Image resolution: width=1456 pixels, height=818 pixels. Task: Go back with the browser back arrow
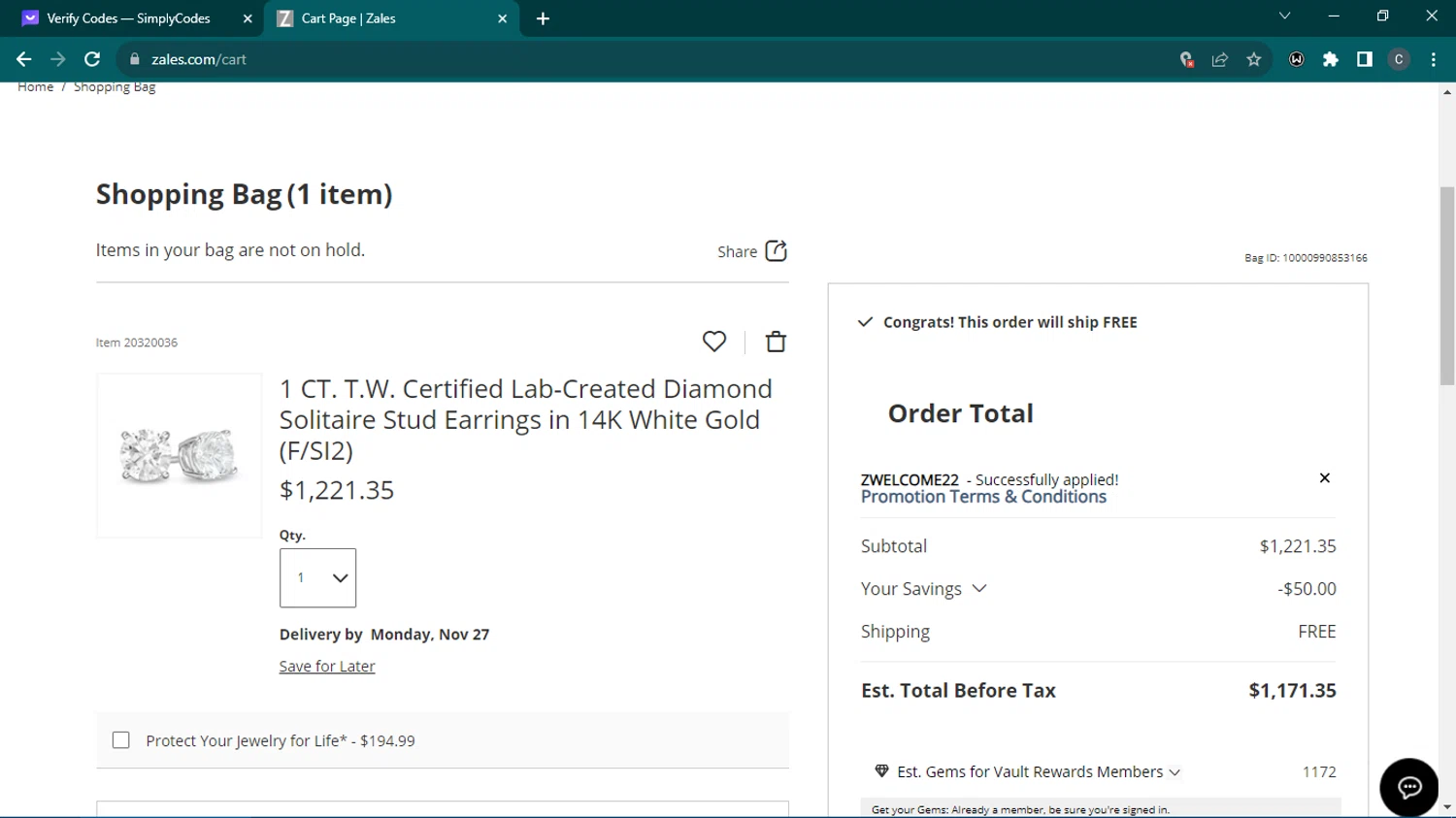[23, 59]
